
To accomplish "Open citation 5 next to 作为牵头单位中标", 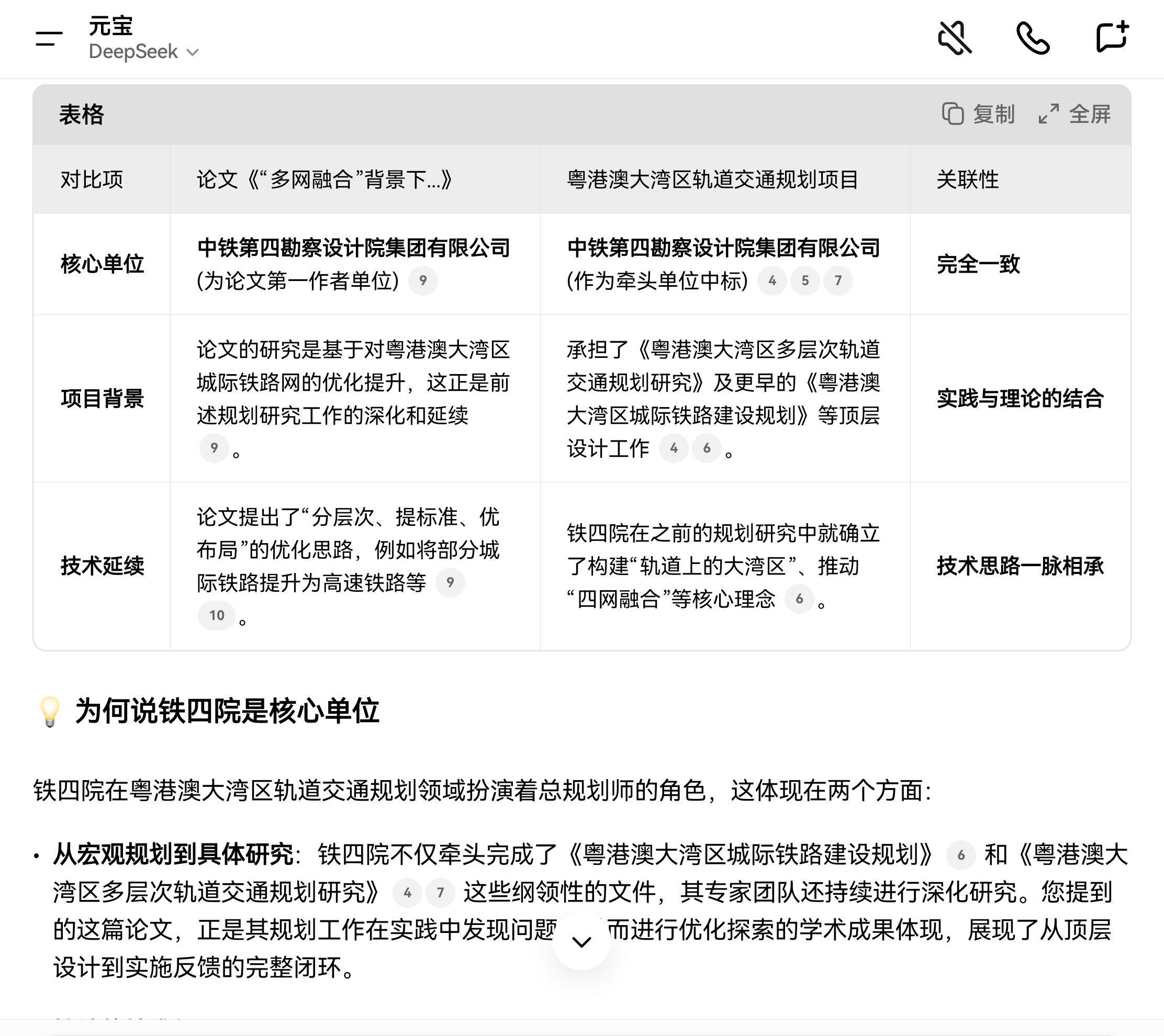I will coord(804,280).
